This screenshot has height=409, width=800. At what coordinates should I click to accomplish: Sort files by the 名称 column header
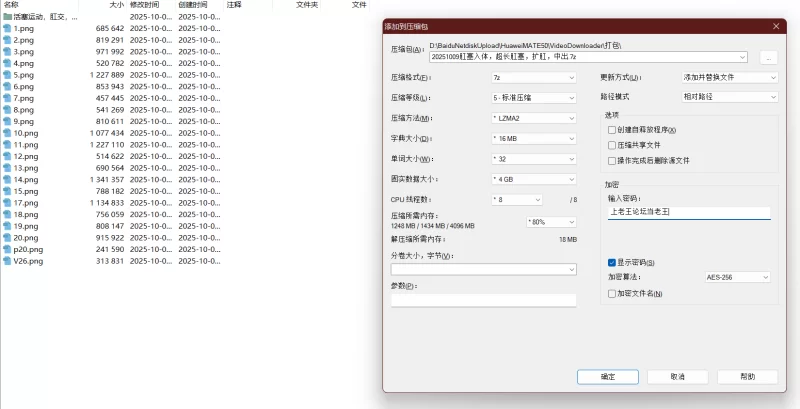(x=11, y=5)
